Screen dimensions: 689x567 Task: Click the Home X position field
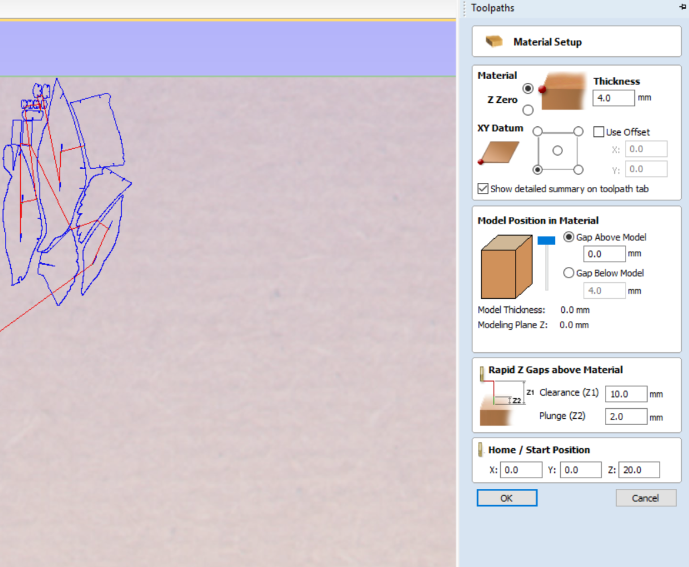coord(521,470)
